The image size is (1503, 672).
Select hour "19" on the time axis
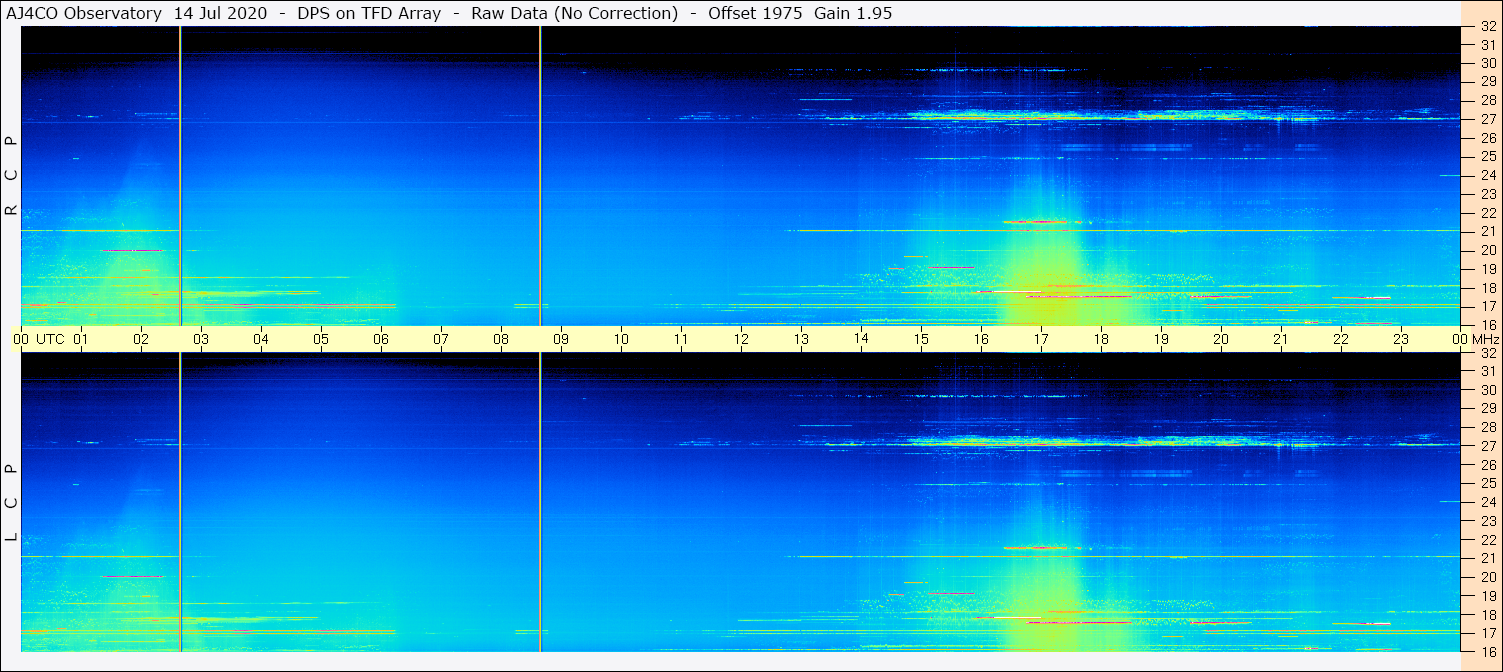[1161, 339]
